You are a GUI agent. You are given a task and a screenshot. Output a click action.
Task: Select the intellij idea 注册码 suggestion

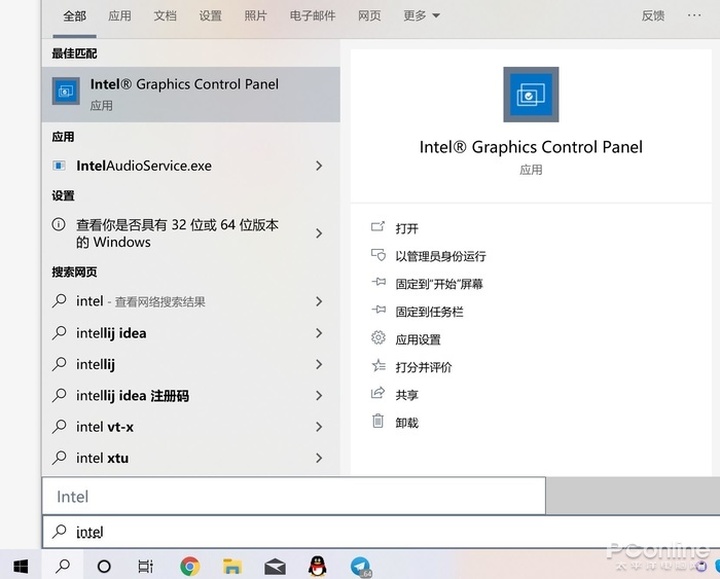click(x=191, y=395)
